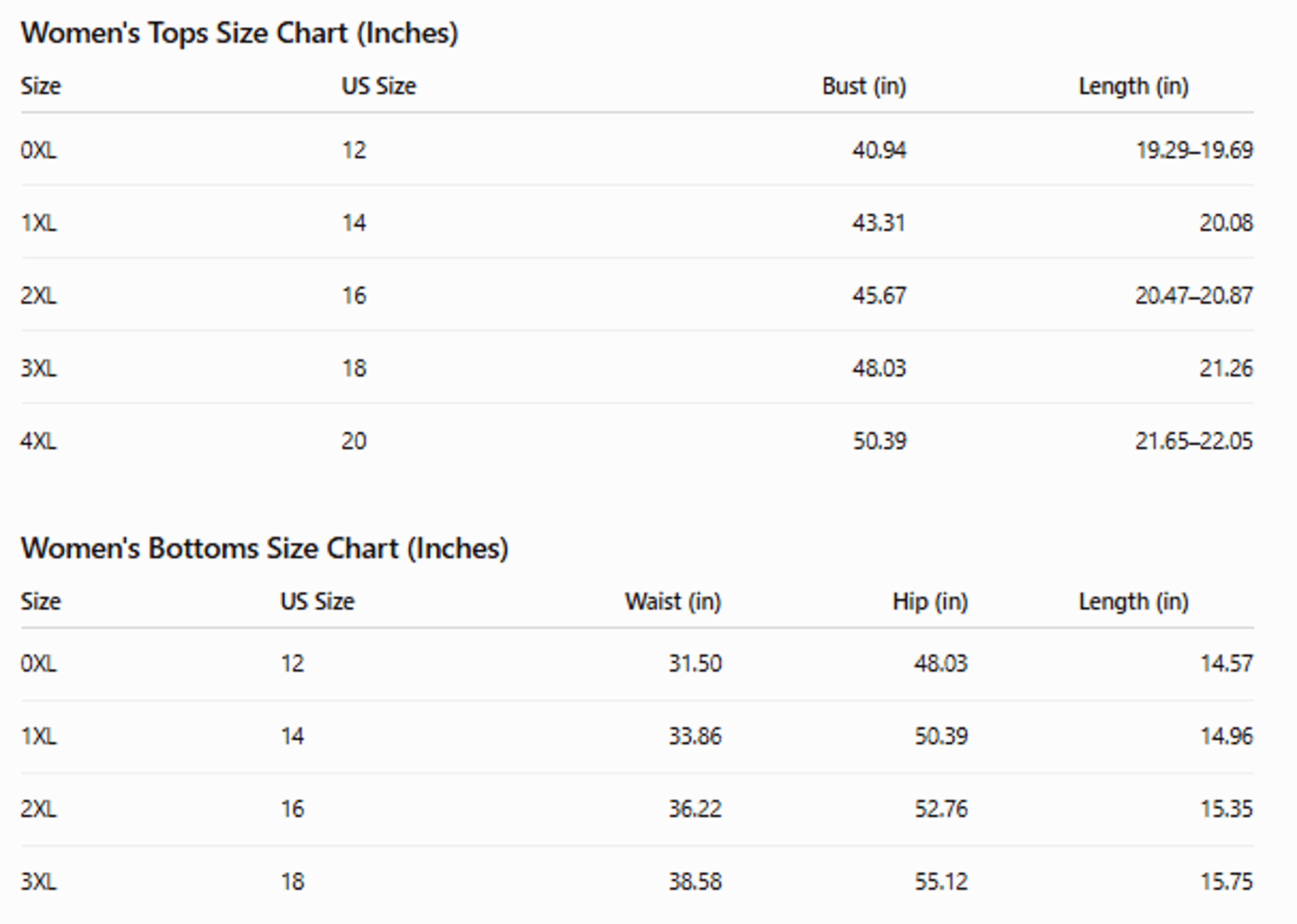Click length range 21.65–22.05 for 4XL
1297x924 pixels.
(1194, 441)
